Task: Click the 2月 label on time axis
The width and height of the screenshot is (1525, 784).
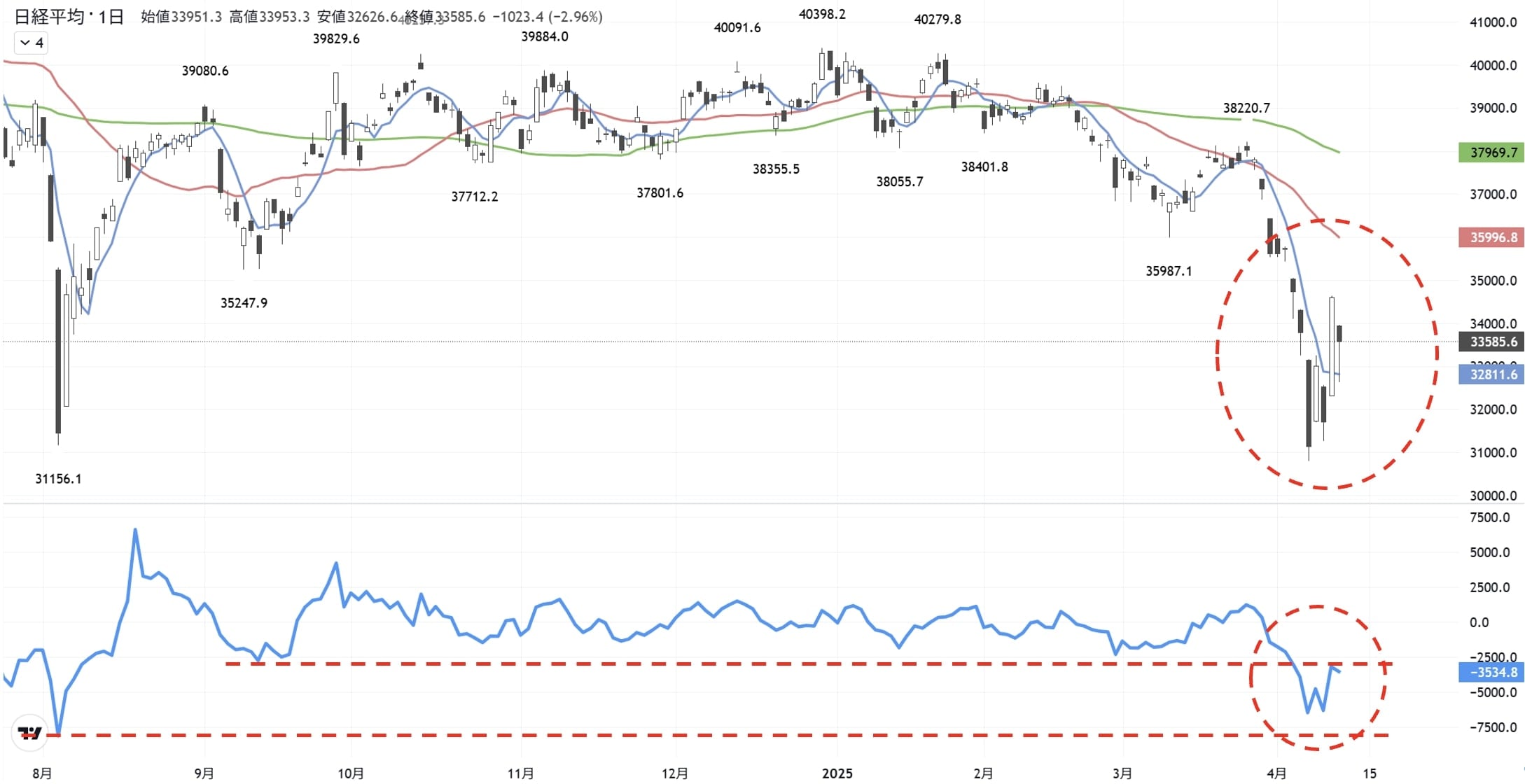Action: pyautogui.click(x=984, y=773)
